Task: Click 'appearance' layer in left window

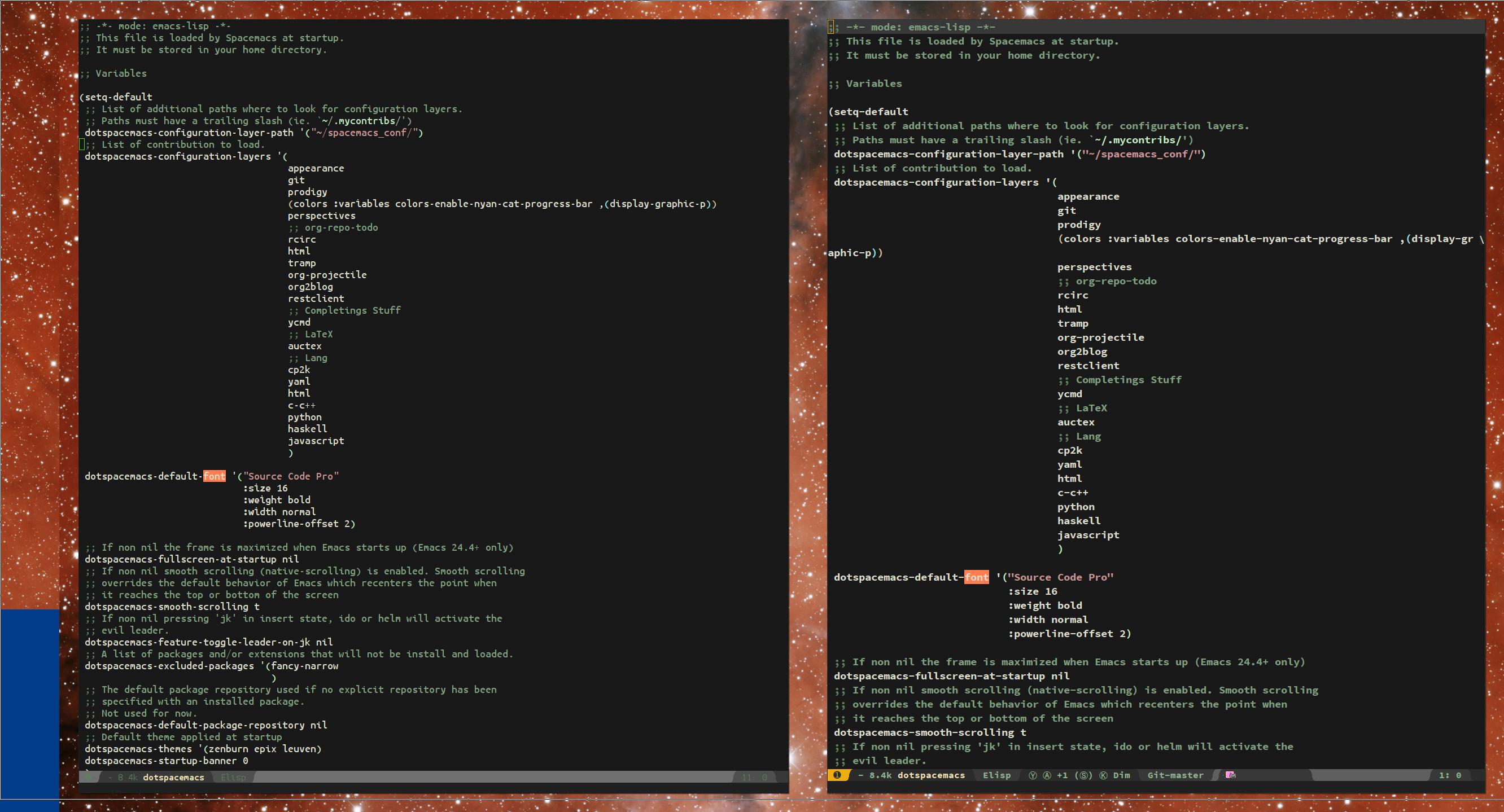Action: [x=316, y=168]
